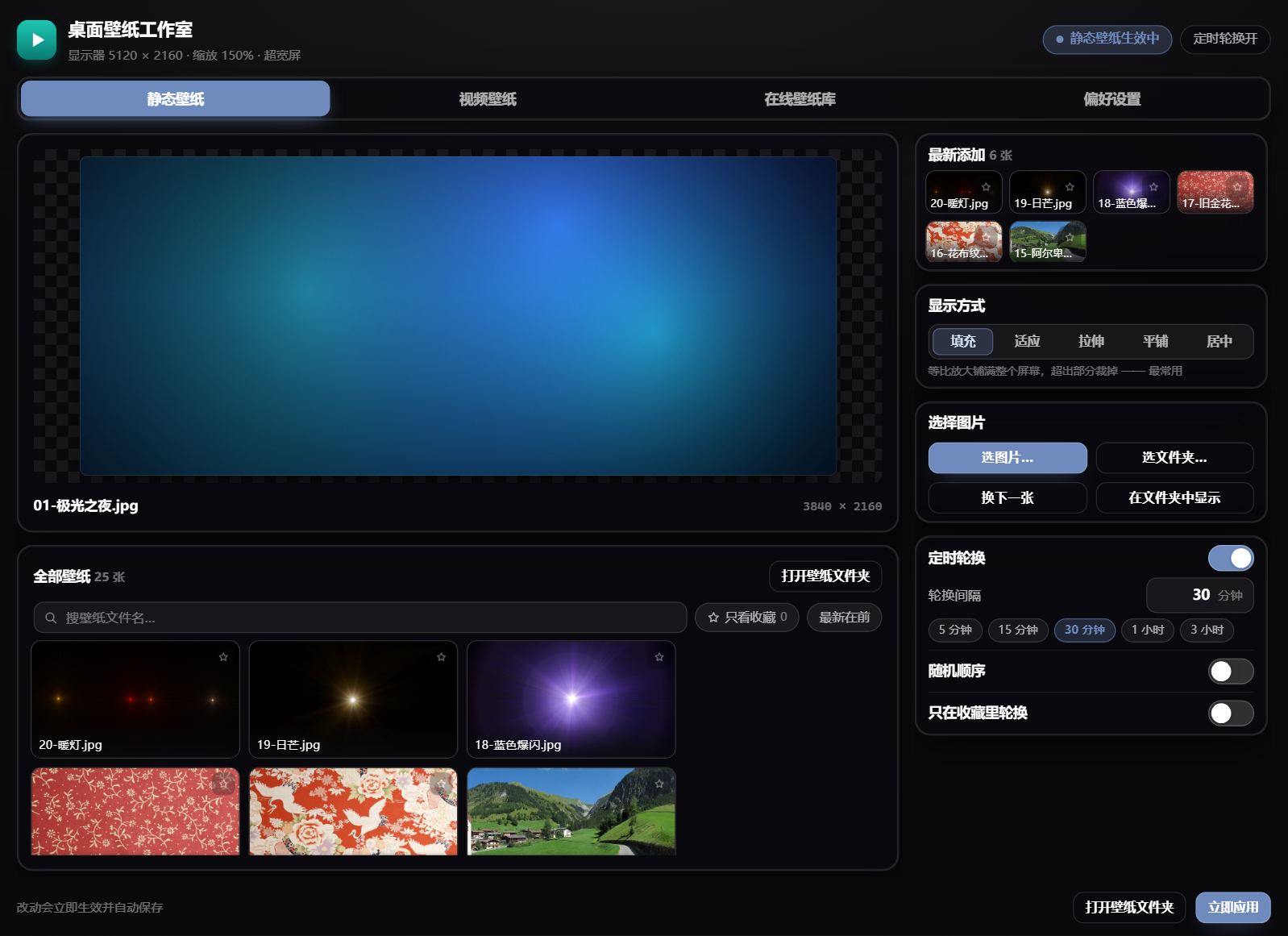1288x936 pixels.
Task: Set rotation interval to 5 分钟
Action: tap(955, 630)
